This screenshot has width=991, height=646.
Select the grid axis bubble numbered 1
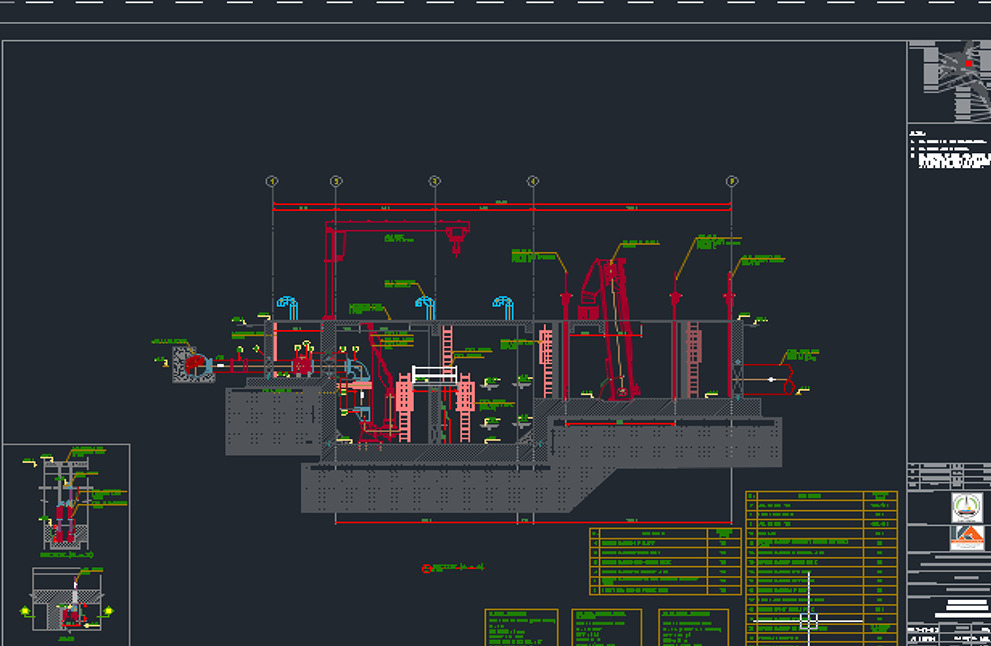271,181
